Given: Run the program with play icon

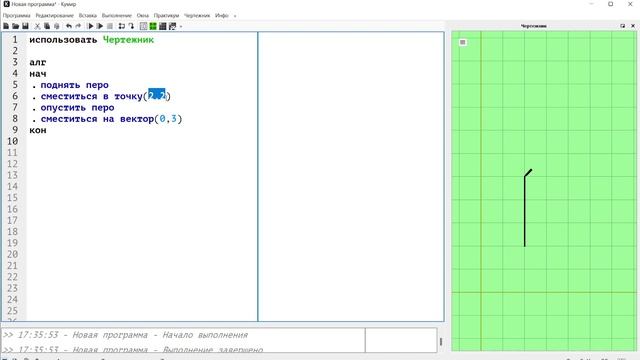Looking at the screenshot, I should click(90, 26).
